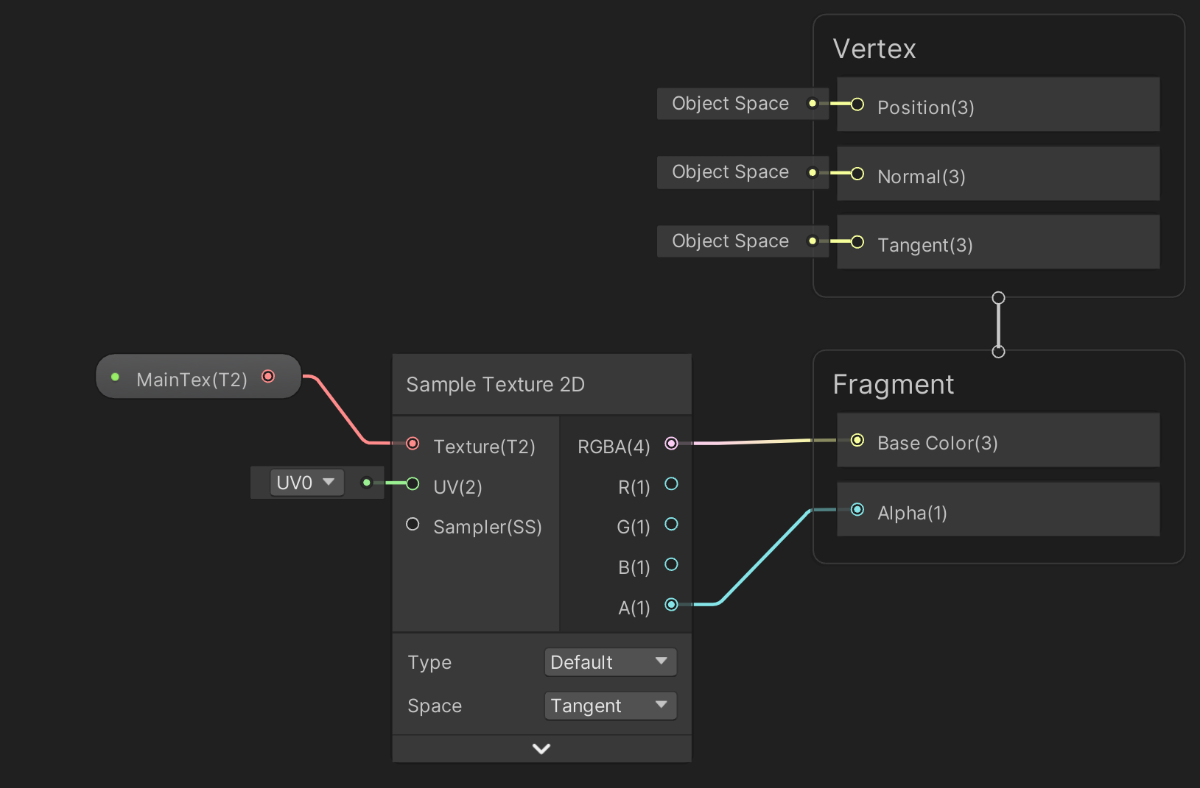Click the B(1) output port
This screenshot has height=788, width=1200.
[671, 566]
